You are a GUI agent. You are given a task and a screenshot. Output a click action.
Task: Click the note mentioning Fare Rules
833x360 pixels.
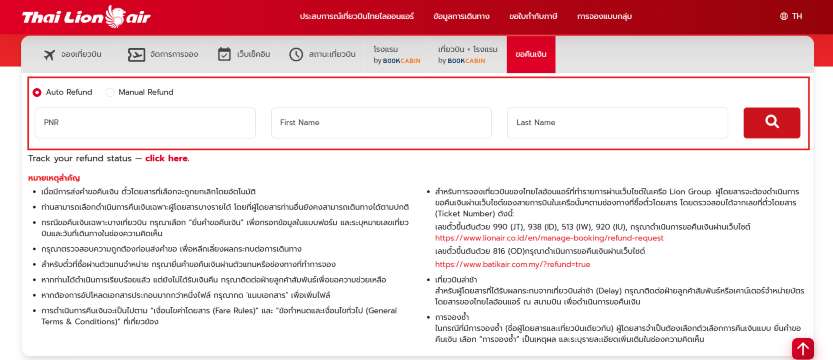pos(219,316)
